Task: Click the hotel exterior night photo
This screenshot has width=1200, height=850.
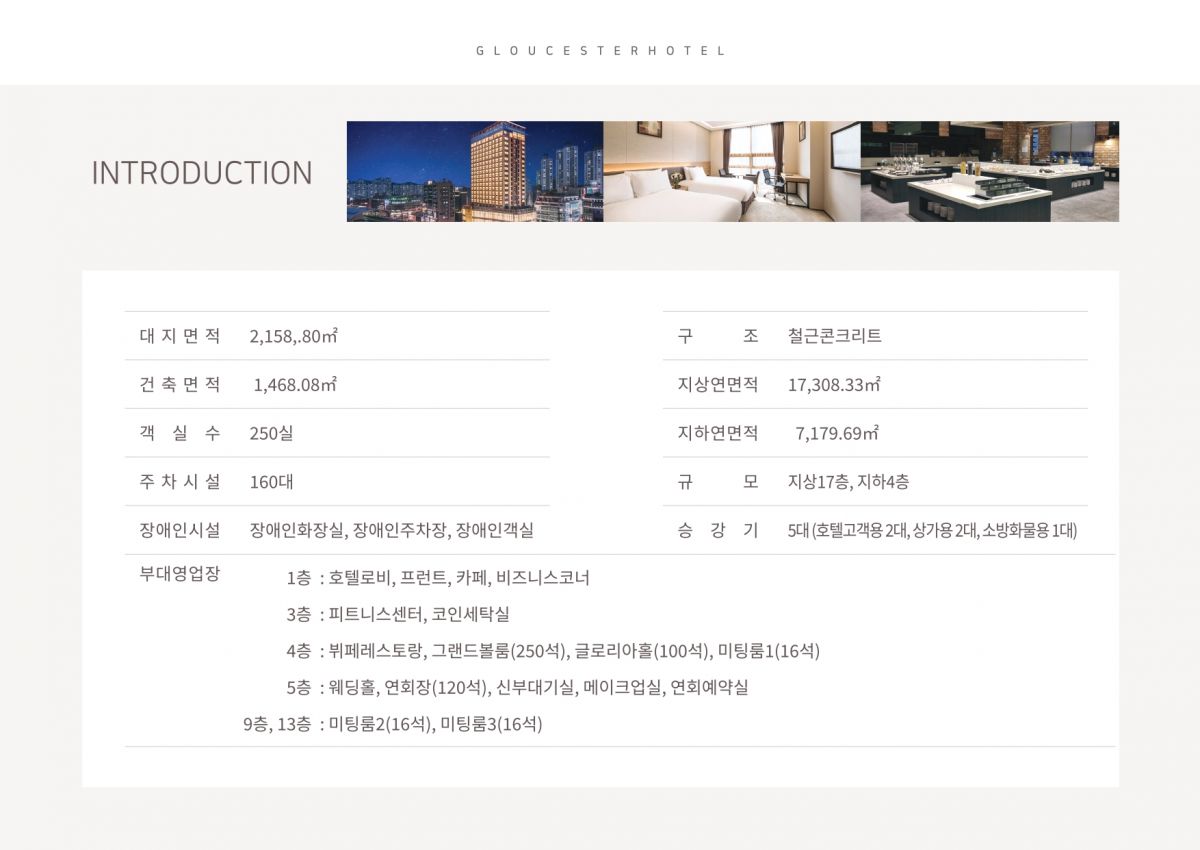Action: coord(475,171)
